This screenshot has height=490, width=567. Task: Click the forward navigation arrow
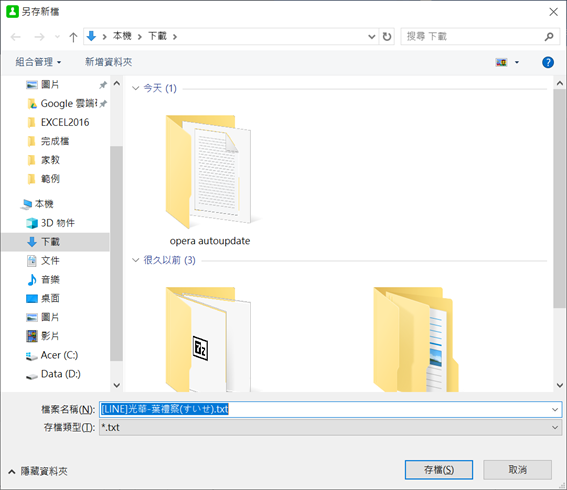pyautogui.click(x=39, y=37)
